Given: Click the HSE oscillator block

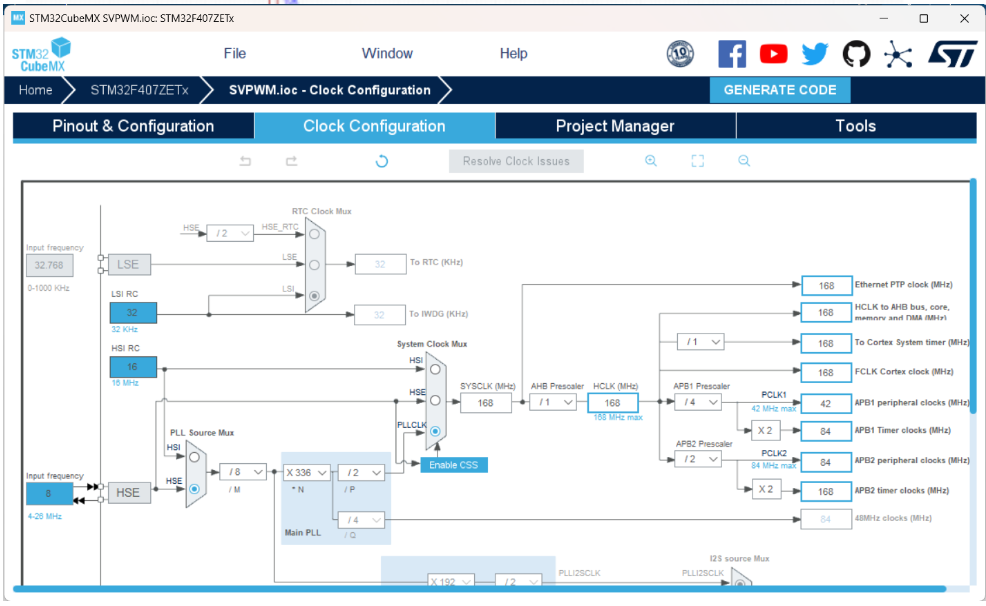Looking at the screenshot, I should (128, 493).
